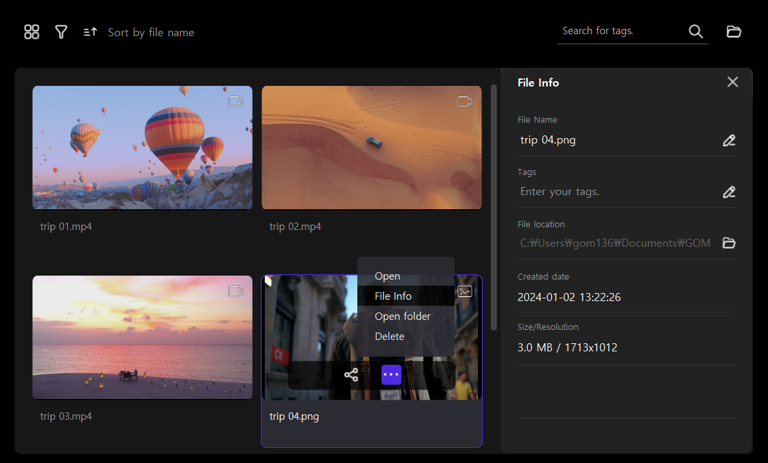Choose Delete from the context menu

point(389,336)
